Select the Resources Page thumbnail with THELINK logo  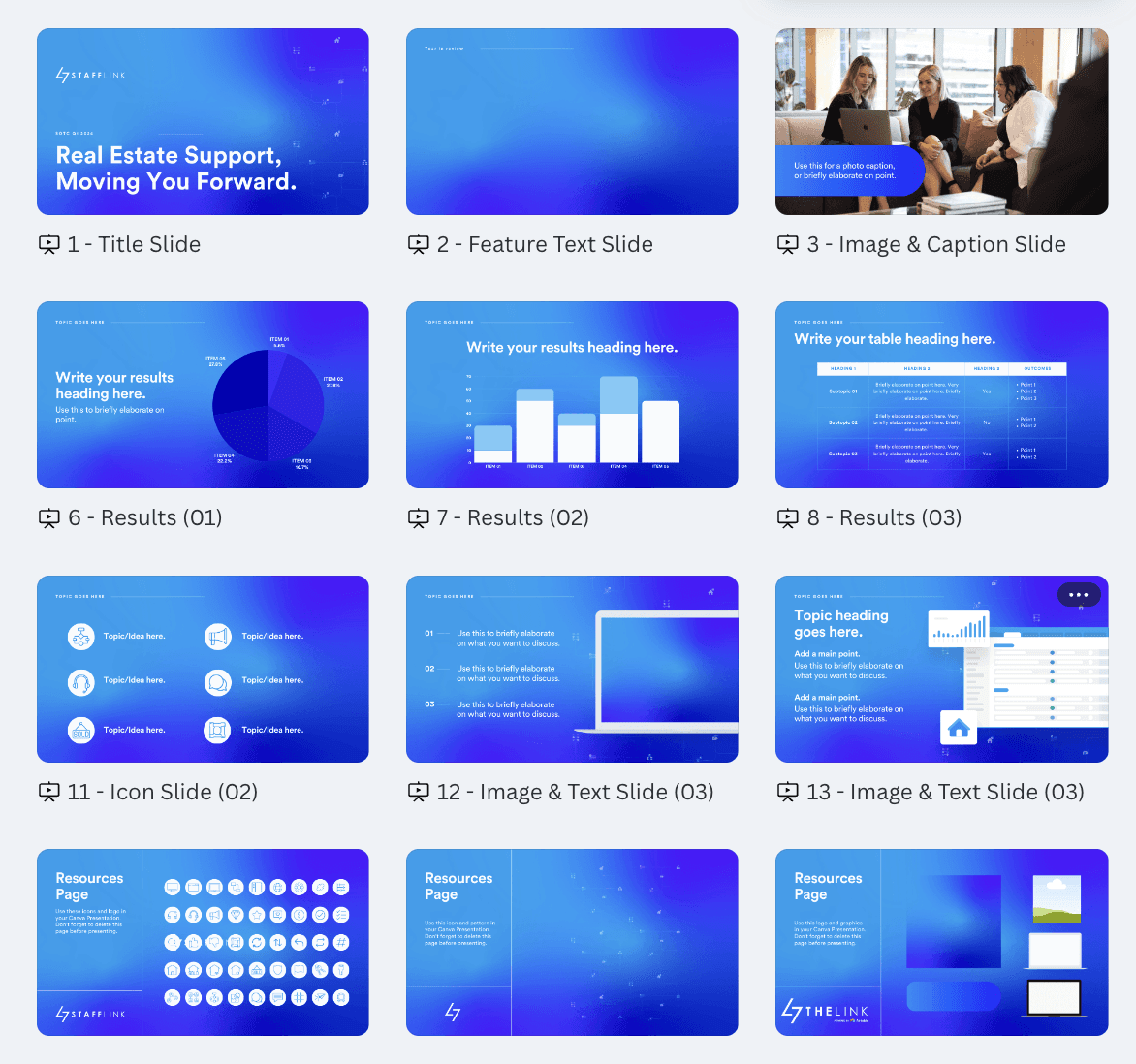pos(942,942)
